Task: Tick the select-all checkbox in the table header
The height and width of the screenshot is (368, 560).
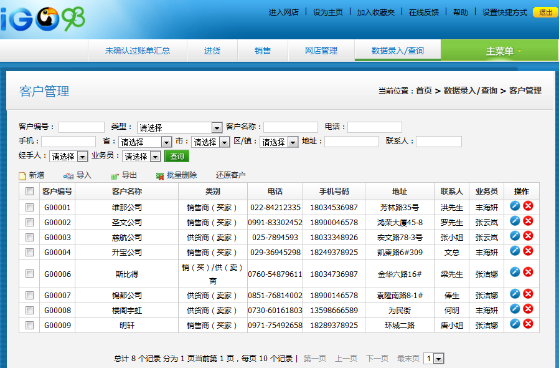Action: 29,191
